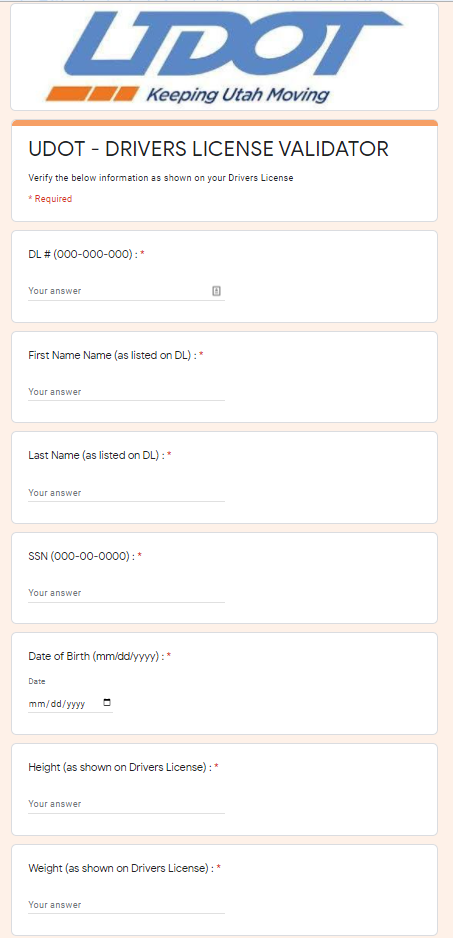Click the form title UDOT - DRIVERS LICENSE VALIDATOR

208,149
